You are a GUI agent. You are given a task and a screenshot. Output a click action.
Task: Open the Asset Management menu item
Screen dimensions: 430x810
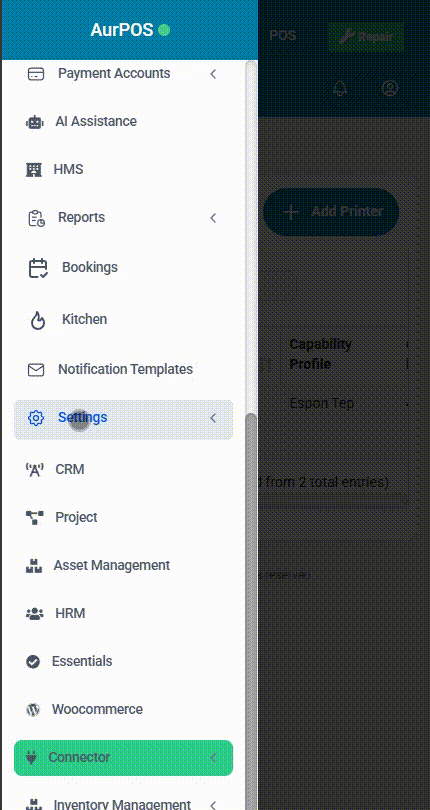[x=124, y=565]
